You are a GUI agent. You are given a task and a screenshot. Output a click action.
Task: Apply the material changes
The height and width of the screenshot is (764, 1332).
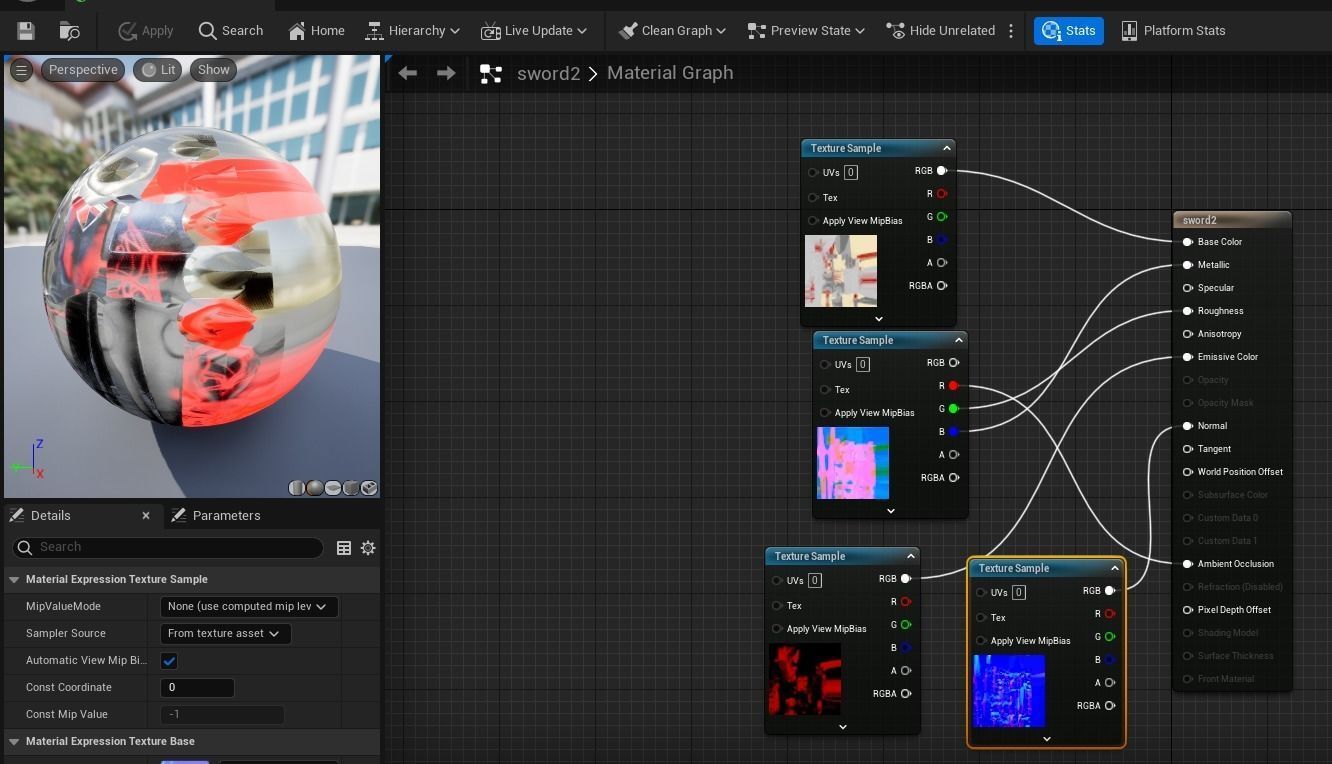coord(145,31)
